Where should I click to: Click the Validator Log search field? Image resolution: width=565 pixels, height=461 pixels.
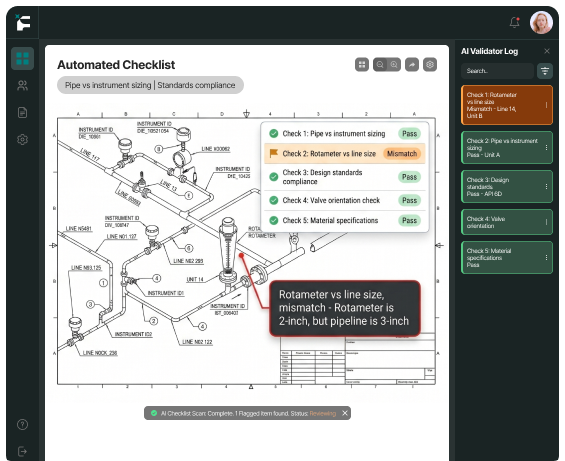click(x=497, y=71)
